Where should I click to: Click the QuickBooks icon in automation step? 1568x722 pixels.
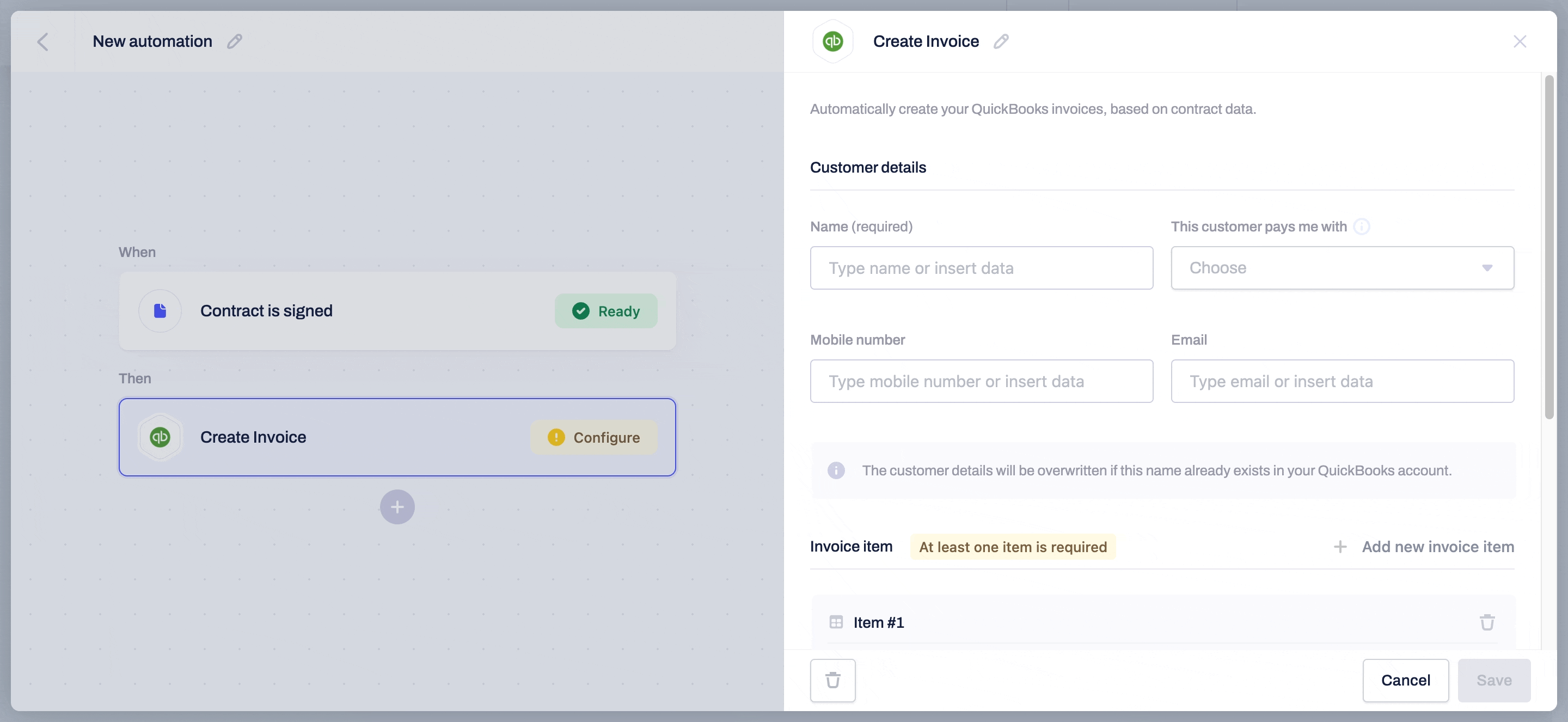160,437
